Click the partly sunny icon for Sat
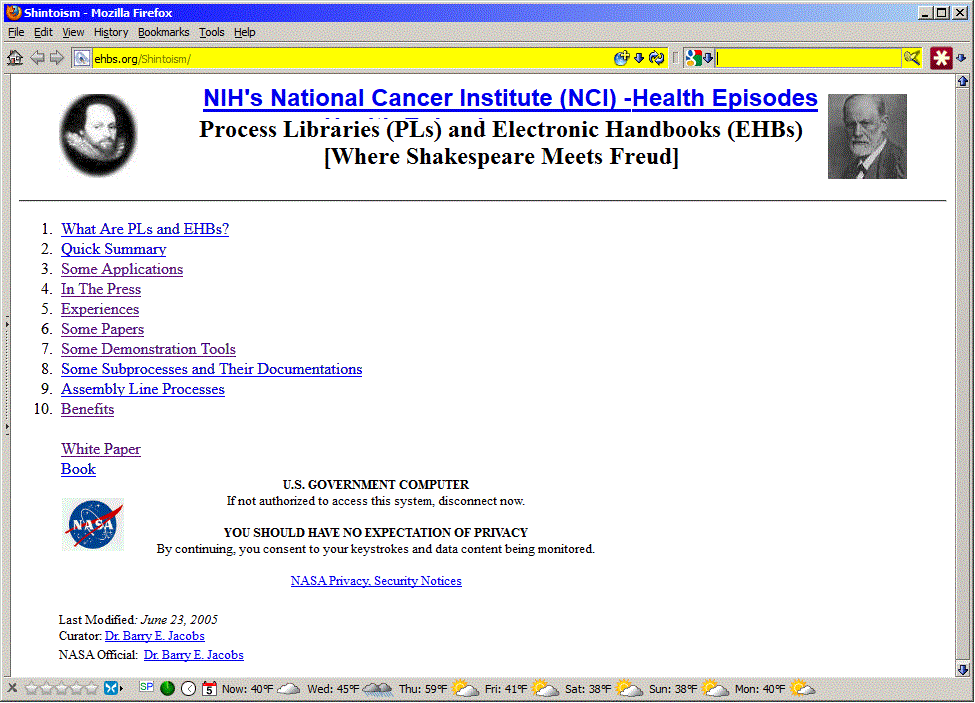The image size is (975, 703). point(629,688)
